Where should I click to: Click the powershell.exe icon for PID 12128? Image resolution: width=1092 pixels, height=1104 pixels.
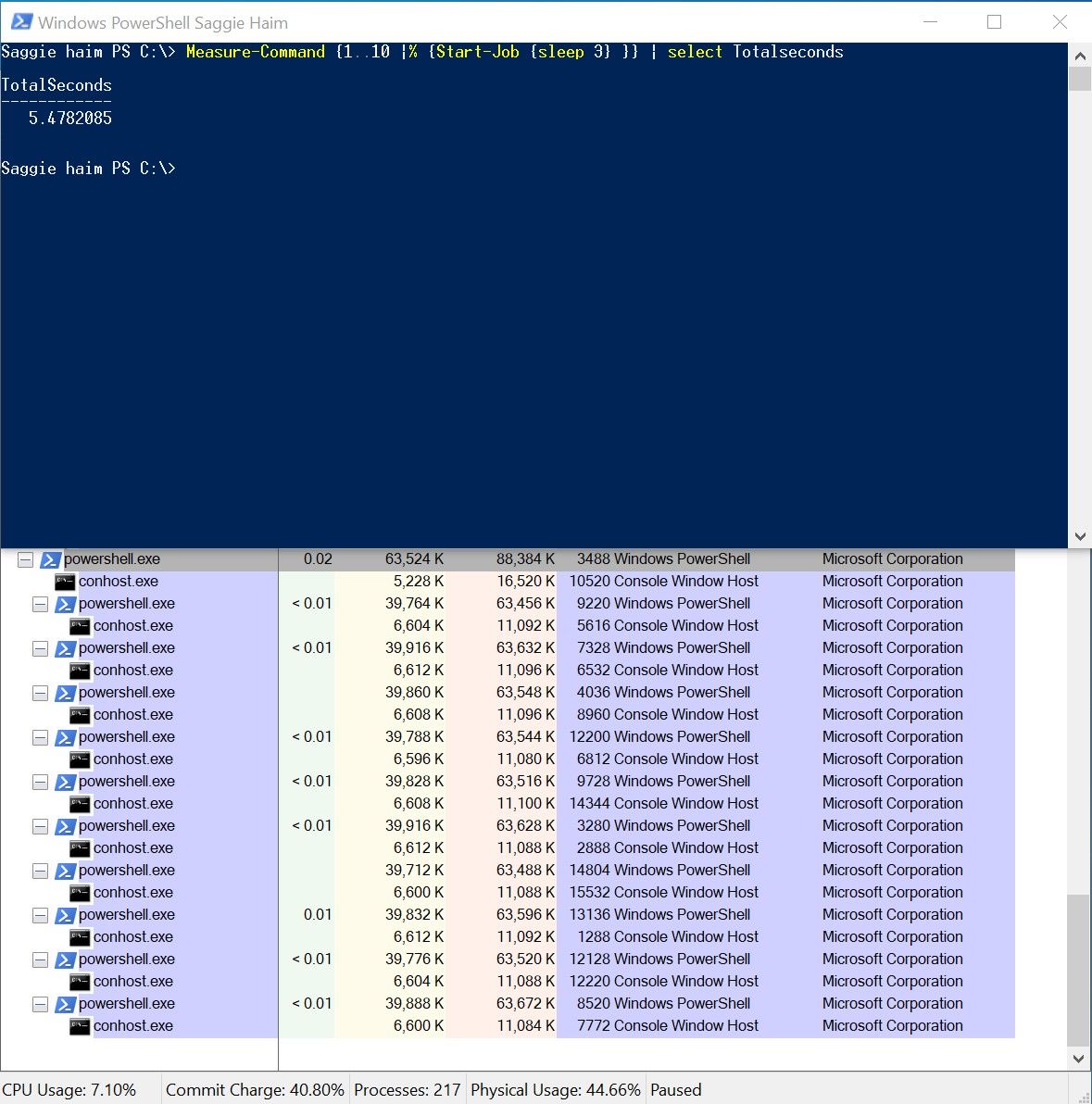(x=65, y=960)
